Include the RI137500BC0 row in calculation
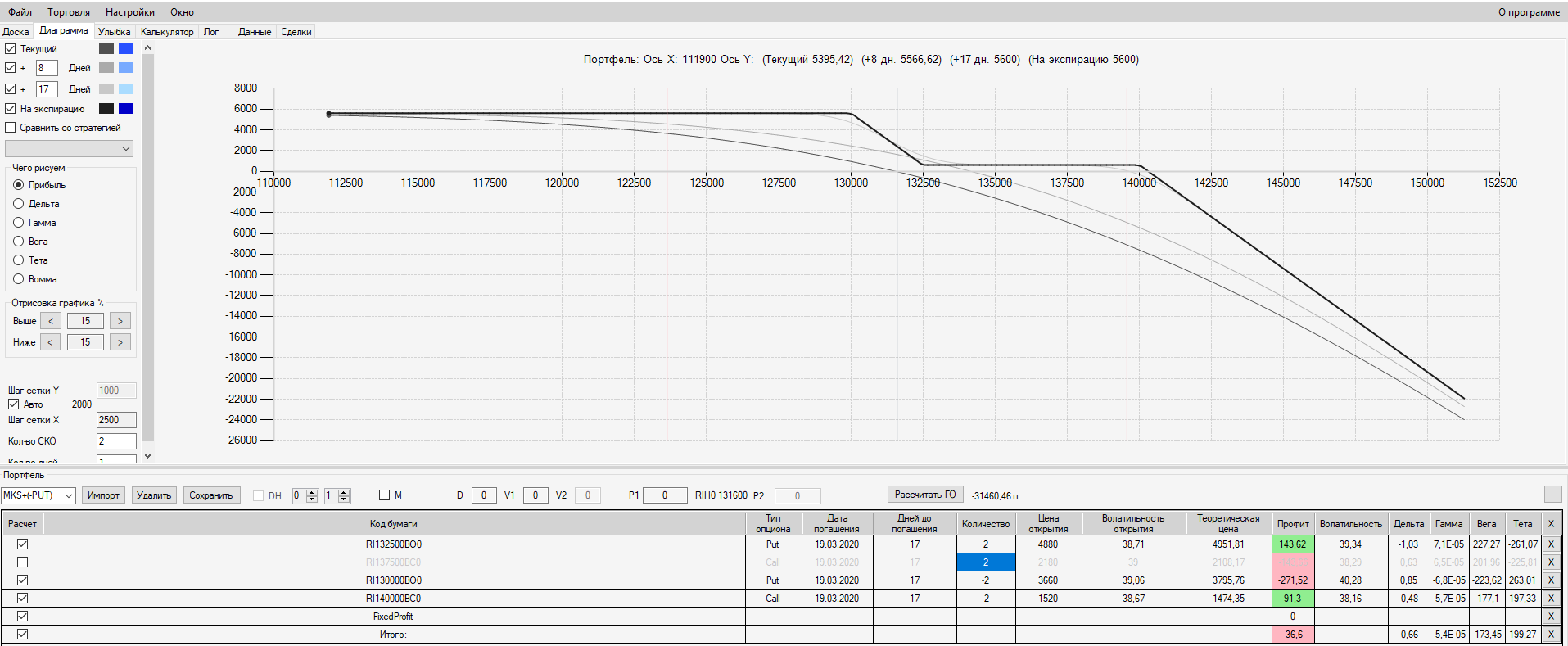Screen dimensions: 1568x646 (23, 562)
